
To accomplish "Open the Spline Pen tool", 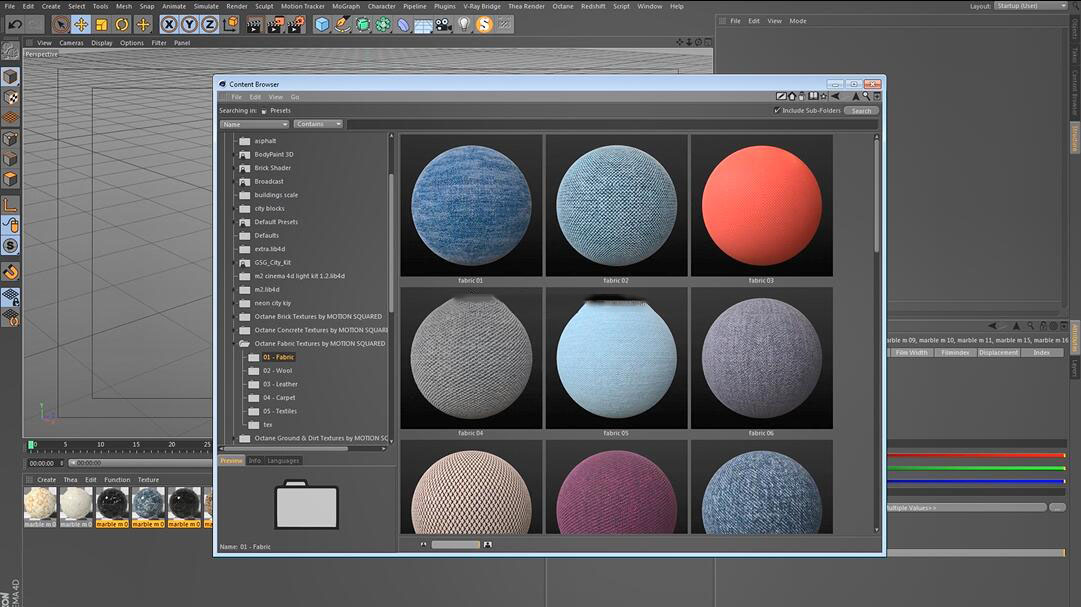I will 342,25.
